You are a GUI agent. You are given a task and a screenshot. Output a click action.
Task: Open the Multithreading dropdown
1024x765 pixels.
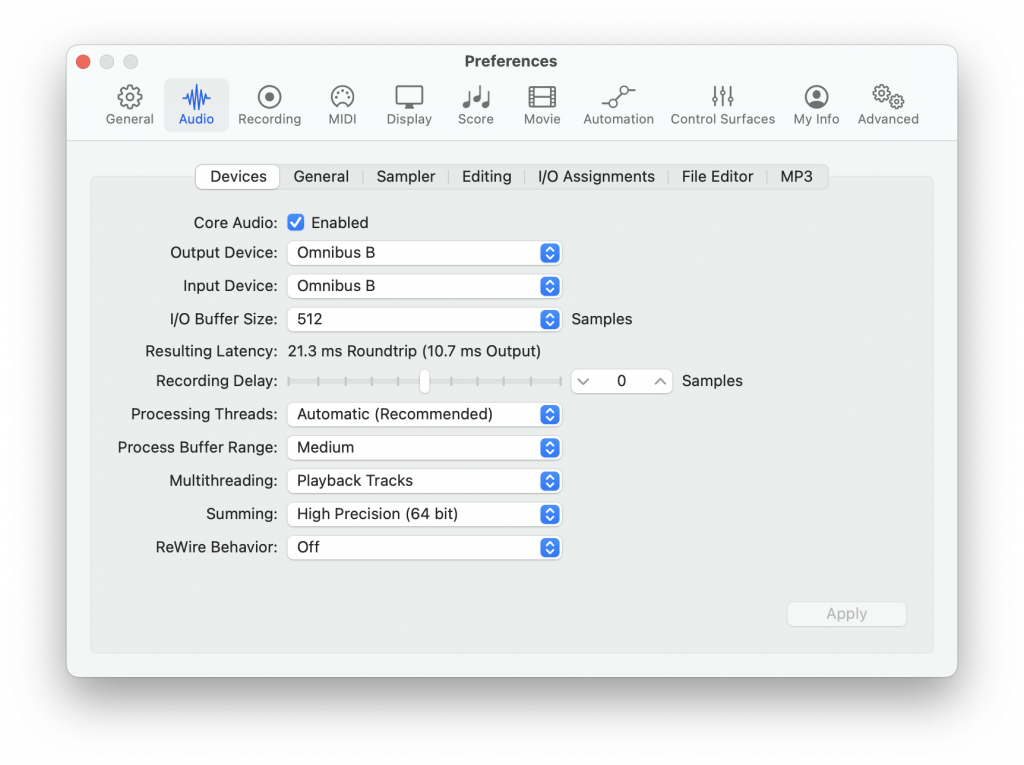pyautogui.click(x=424, y=481)
